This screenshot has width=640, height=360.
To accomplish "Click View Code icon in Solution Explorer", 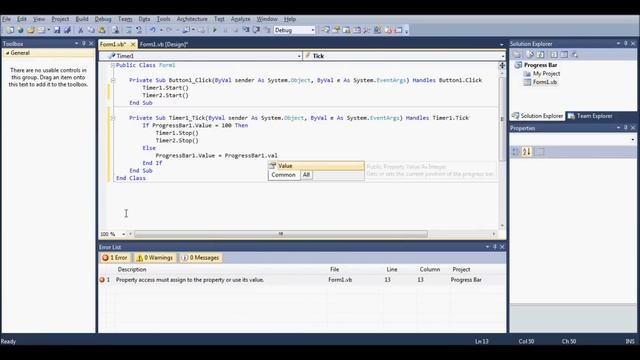I will [554, 54].
